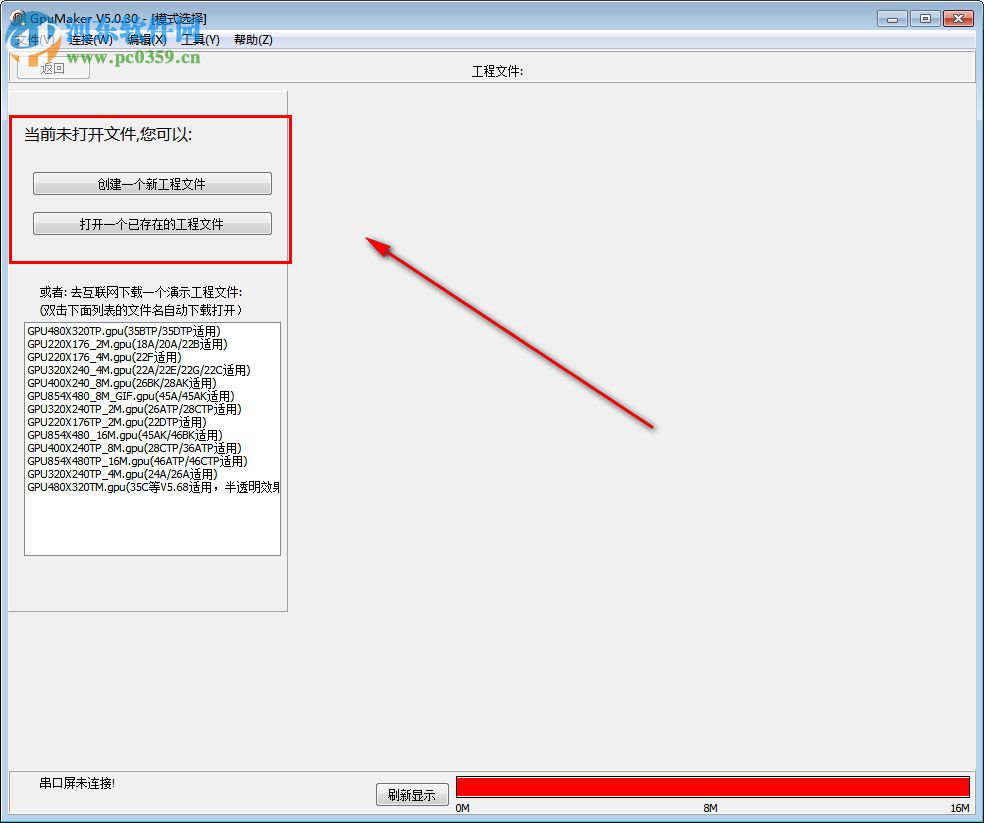Select the GPU480X320TM.gpu semi-transparent demo file
Screen dimensions: 984x823
coord(150,487)
